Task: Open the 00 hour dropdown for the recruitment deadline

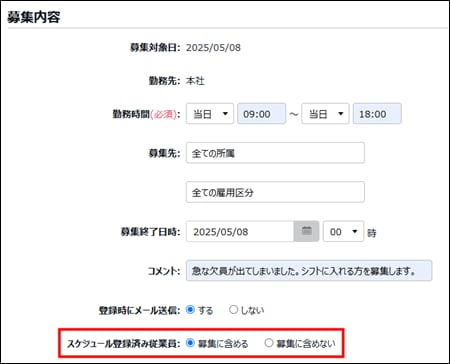Action: click(x=343, y=231)
